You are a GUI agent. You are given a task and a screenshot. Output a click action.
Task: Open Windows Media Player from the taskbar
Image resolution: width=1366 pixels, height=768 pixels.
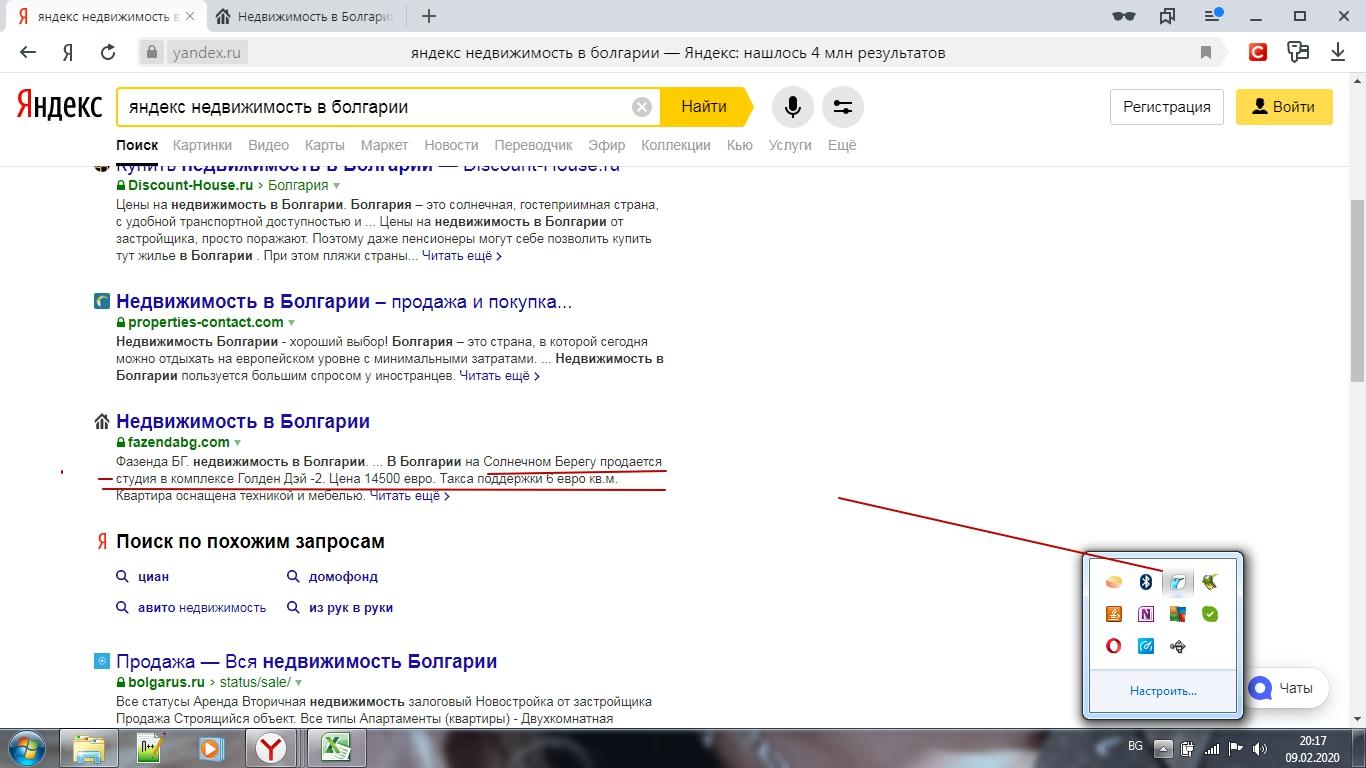point(211,748)
